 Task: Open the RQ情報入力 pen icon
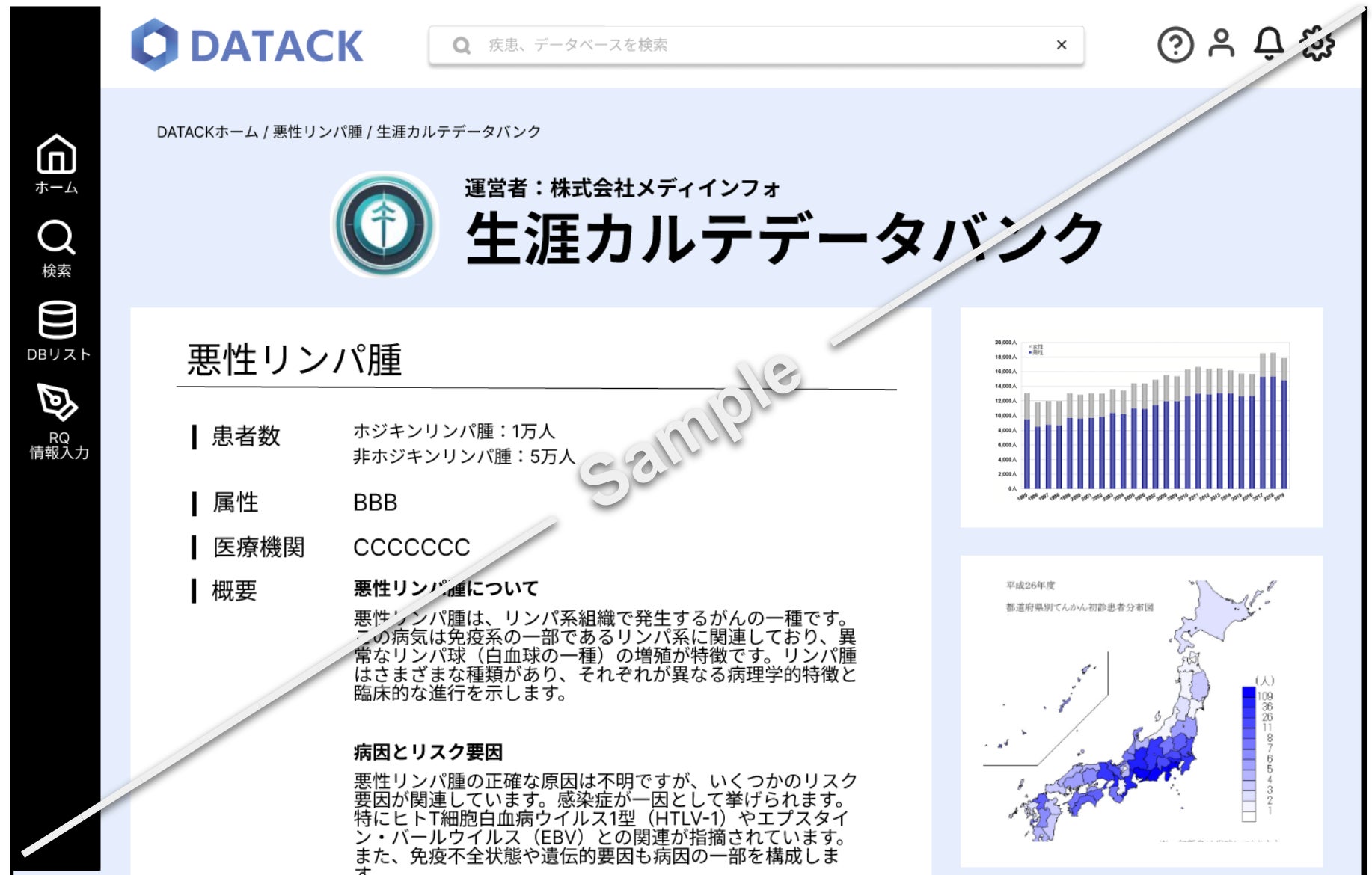[57, 402]
